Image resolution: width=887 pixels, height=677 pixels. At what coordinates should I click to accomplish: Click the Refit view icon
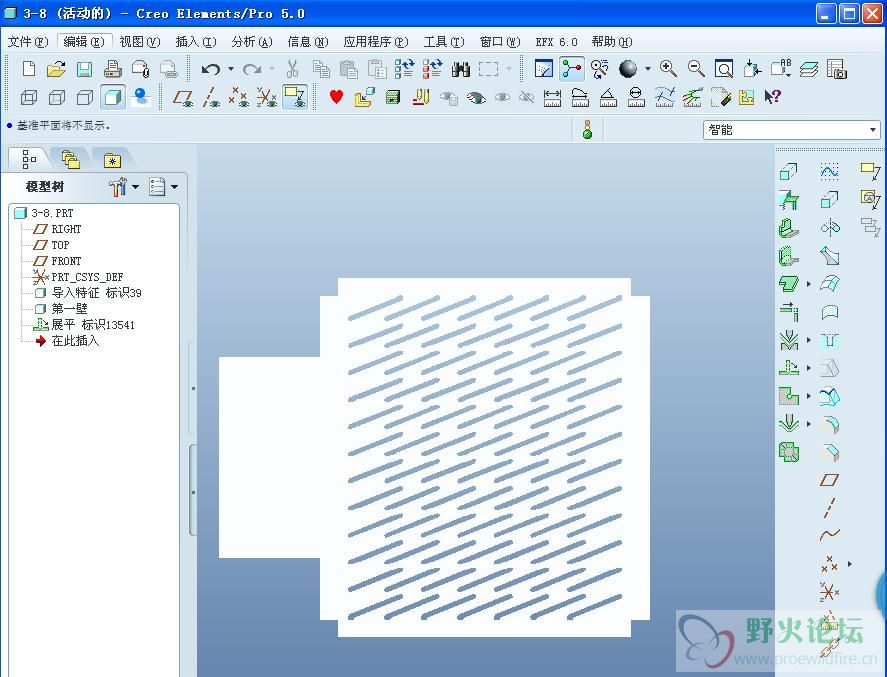(x=724, y=69)
